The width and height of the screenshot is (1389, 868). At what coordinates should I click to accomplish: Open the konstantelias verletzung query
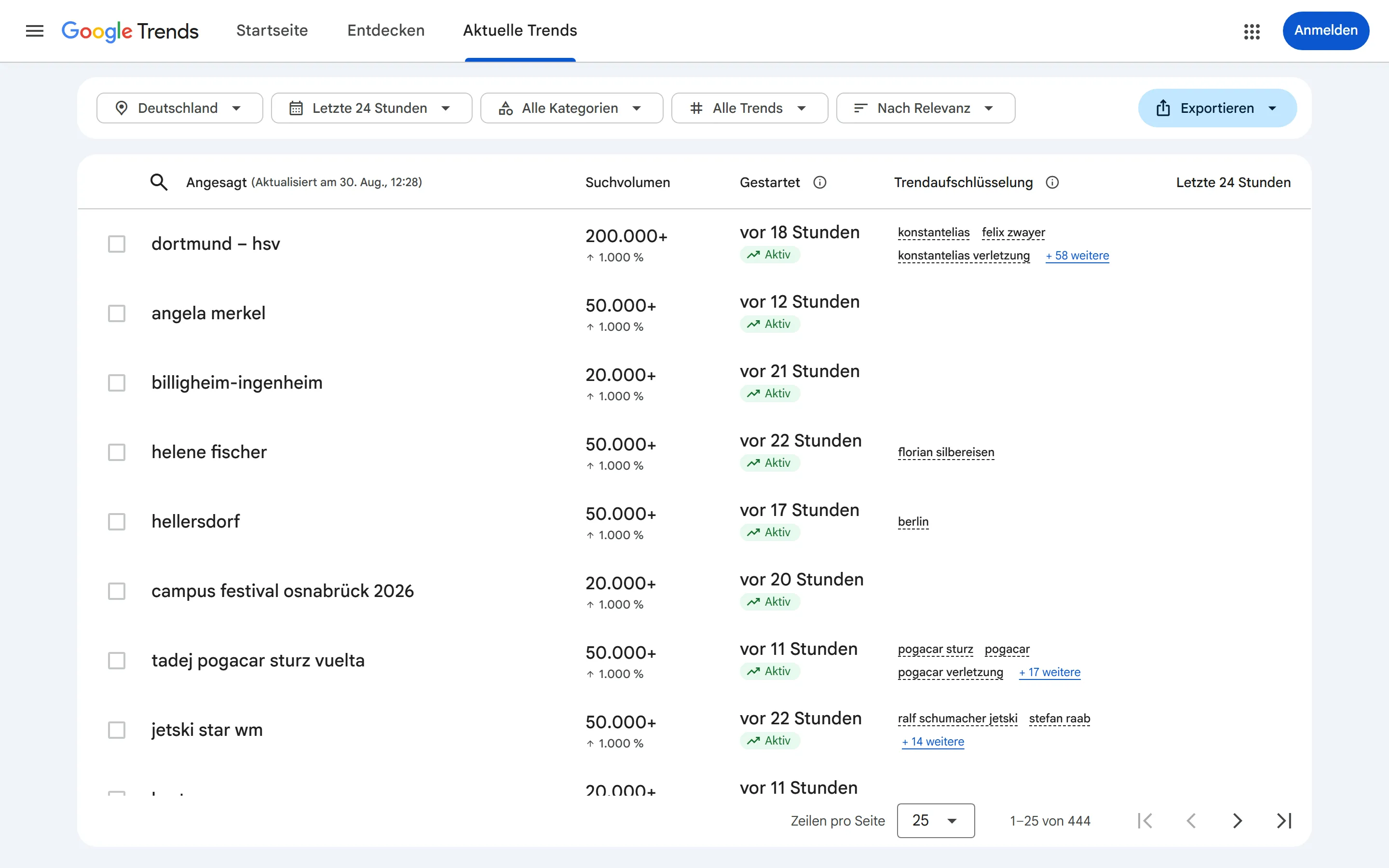tap(964, 256)
